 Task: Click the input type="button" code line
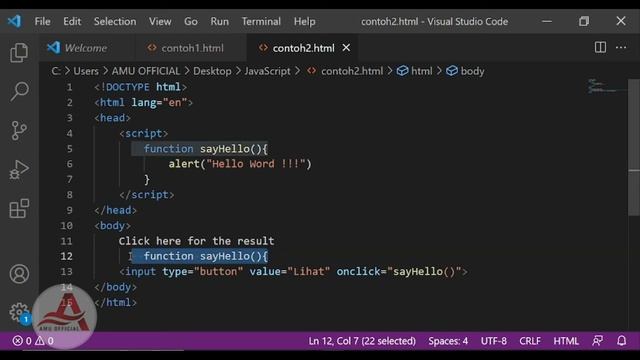tap(293, 271)
